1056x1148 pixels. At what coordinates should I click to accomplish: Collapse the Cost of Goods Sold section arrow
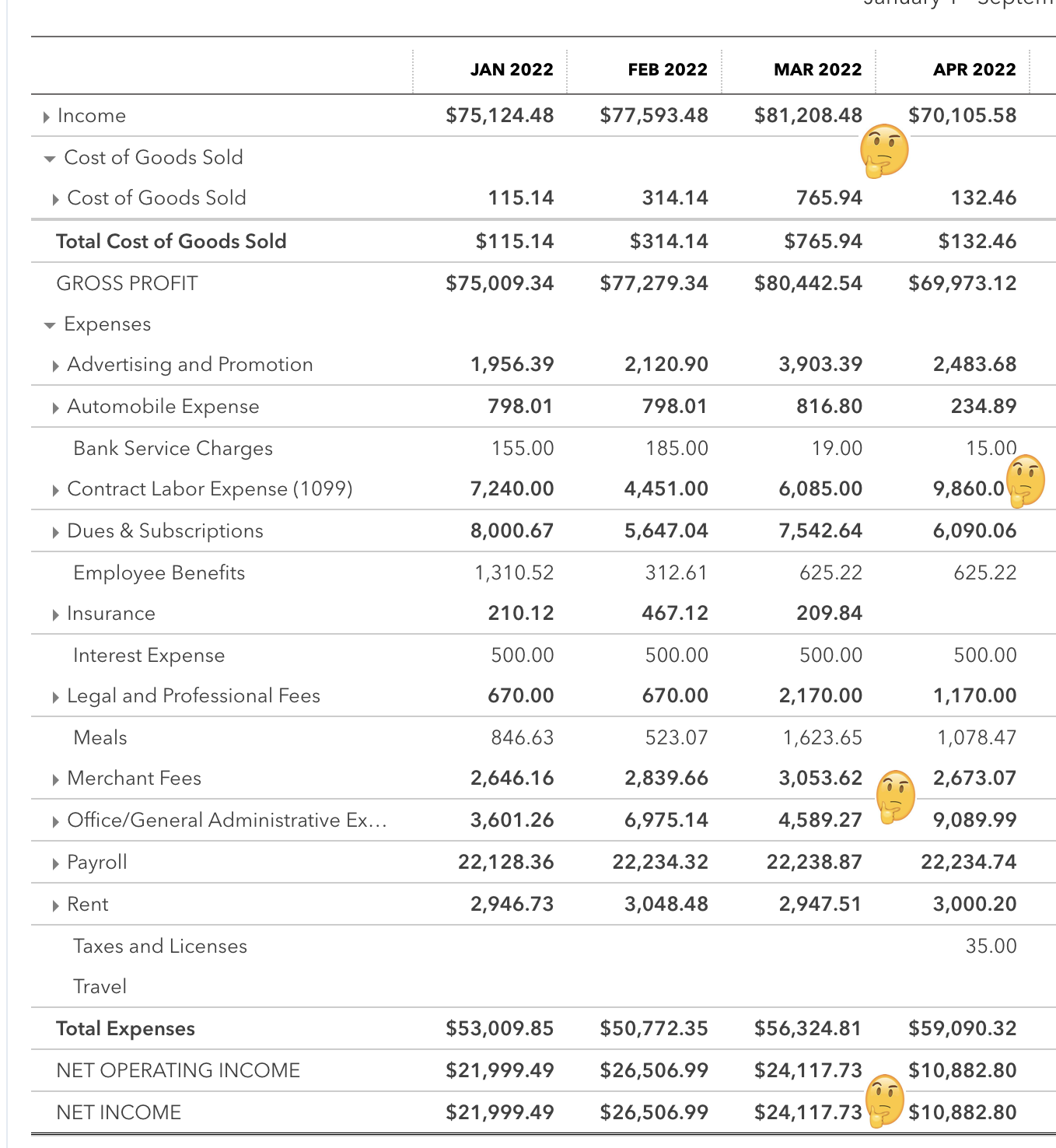(50, 159)
